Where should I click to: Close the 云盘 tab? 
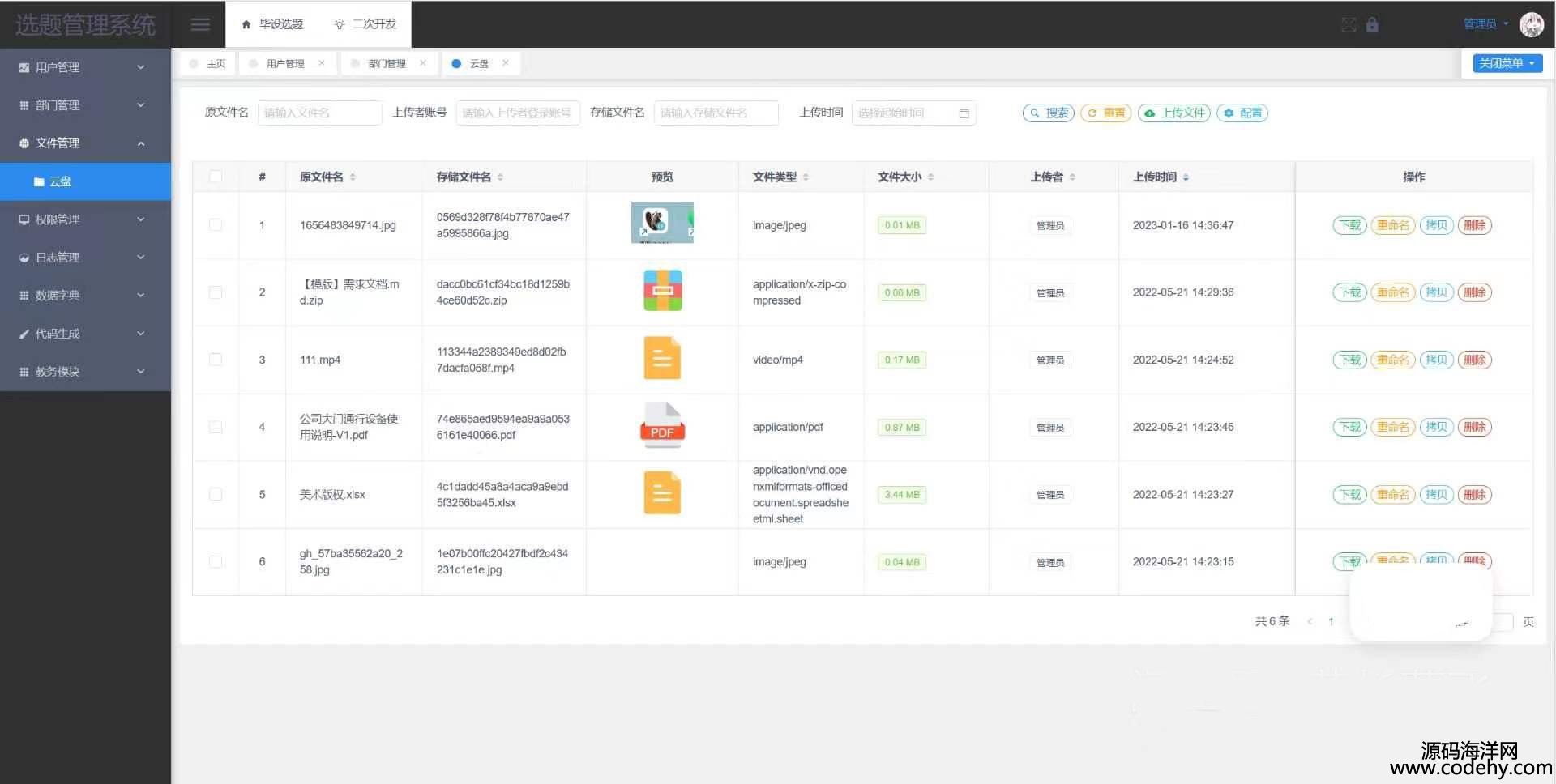(x=506, y=63)
